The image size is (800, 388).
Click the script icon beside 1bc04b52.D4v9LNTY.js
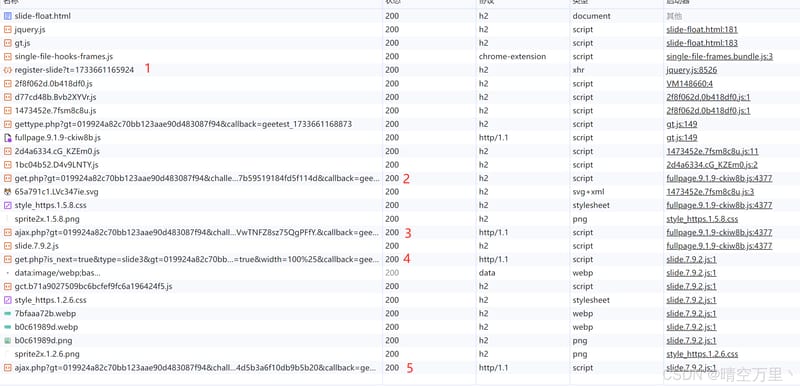(7, 165)
